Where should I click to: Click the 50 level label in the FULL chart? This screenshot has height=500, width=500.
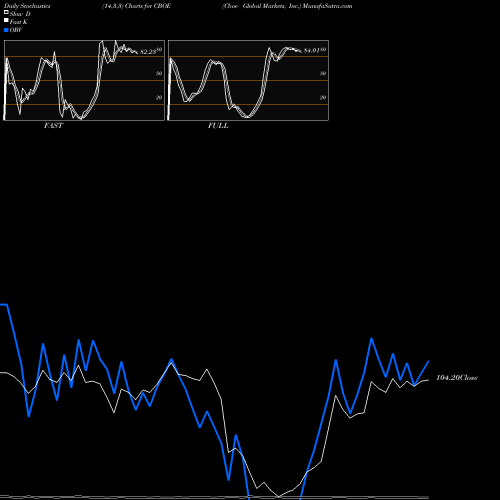pos(323,73)
